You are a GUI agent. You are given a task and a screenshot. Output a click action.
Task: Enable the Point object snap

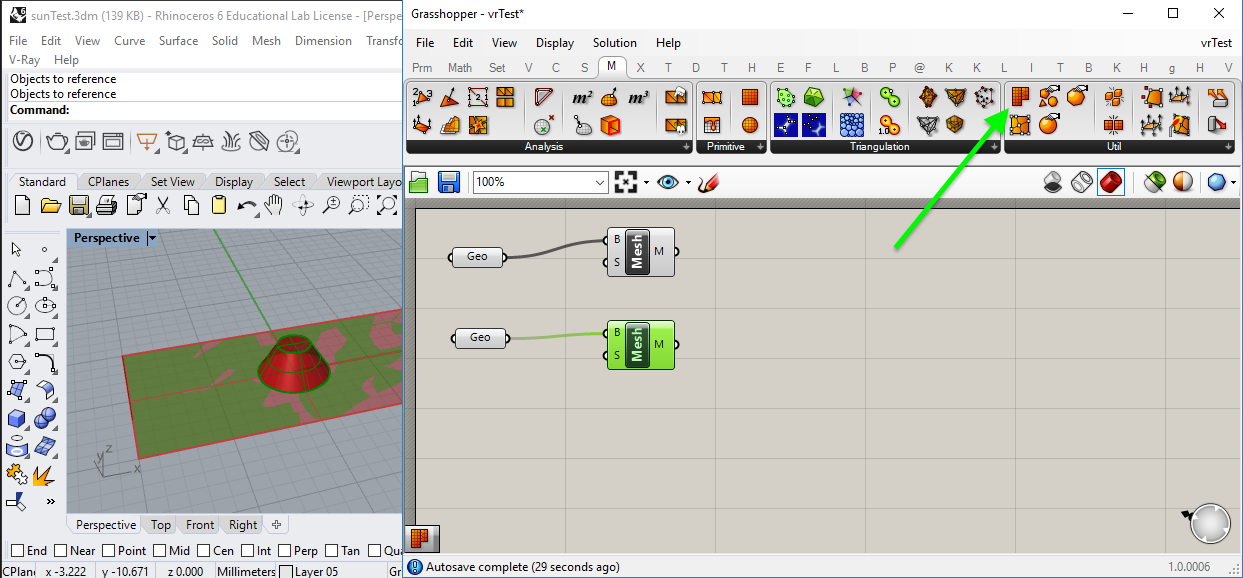(x=108, y=550)
